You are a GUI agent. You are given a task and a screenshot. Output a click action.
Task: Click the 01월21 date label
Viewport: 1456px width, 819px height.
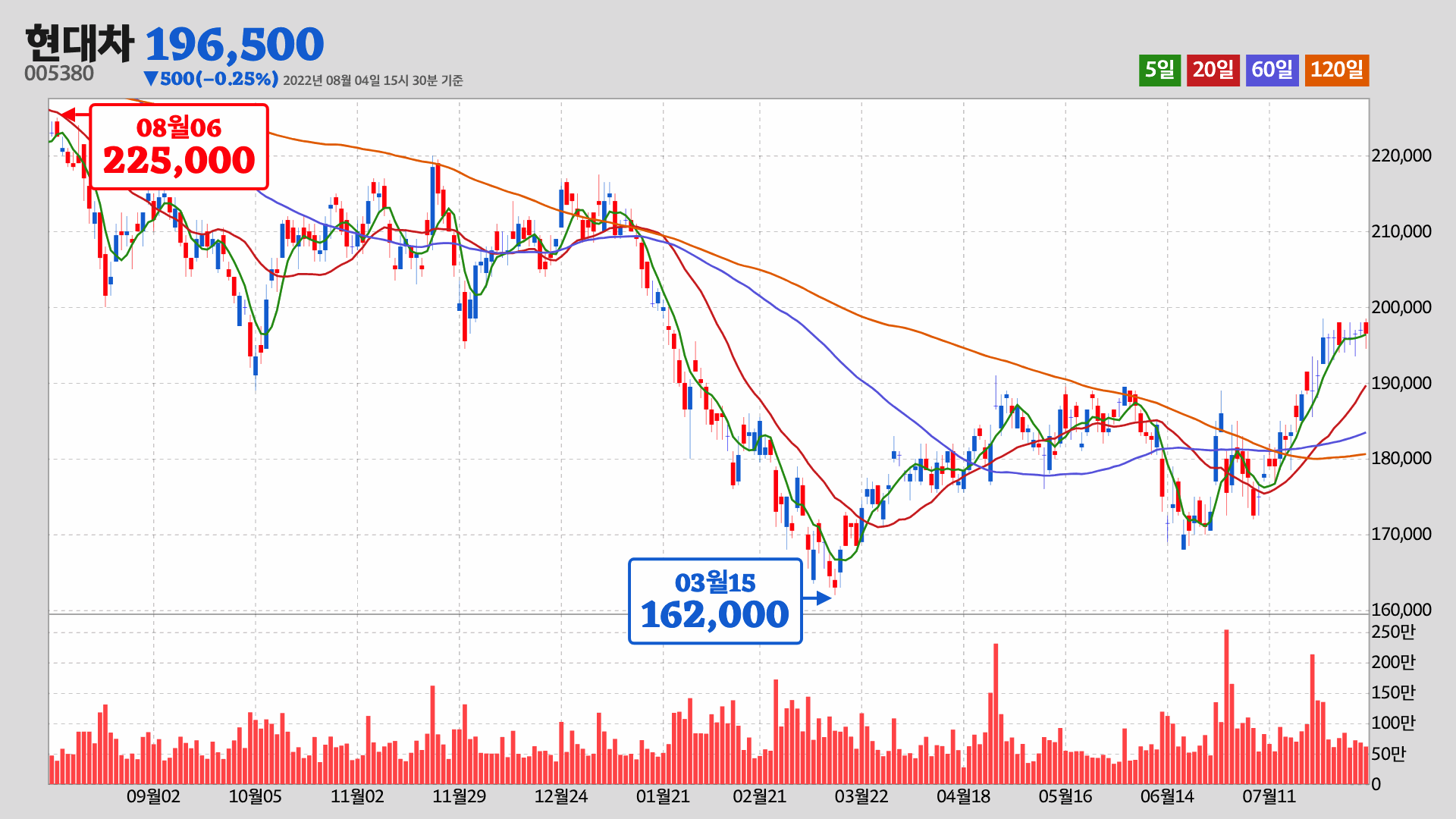tap(663, 796)
